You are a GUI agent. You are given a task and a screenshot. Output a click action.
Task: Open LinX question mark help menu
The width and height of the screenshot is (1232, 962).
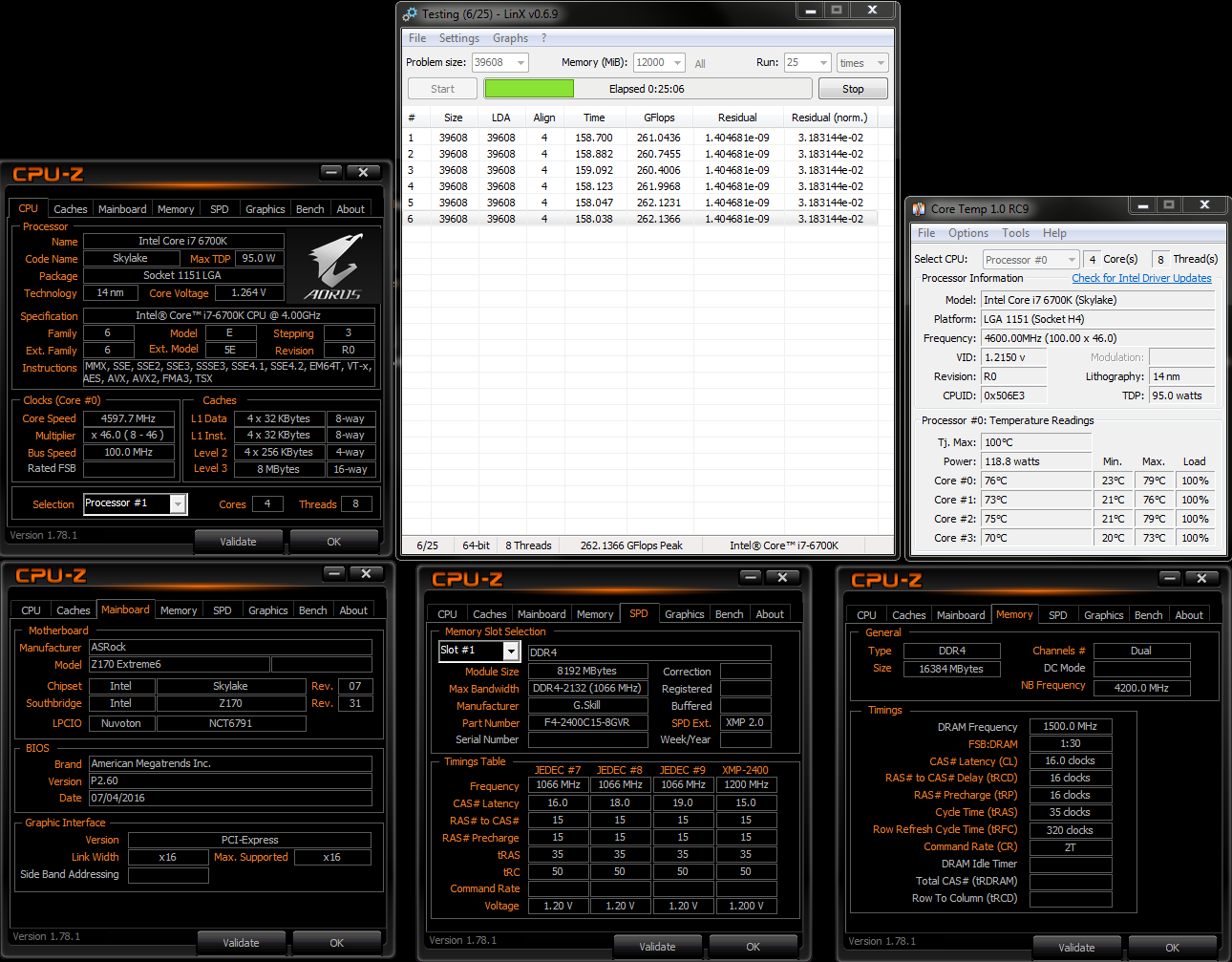[543, 38]
